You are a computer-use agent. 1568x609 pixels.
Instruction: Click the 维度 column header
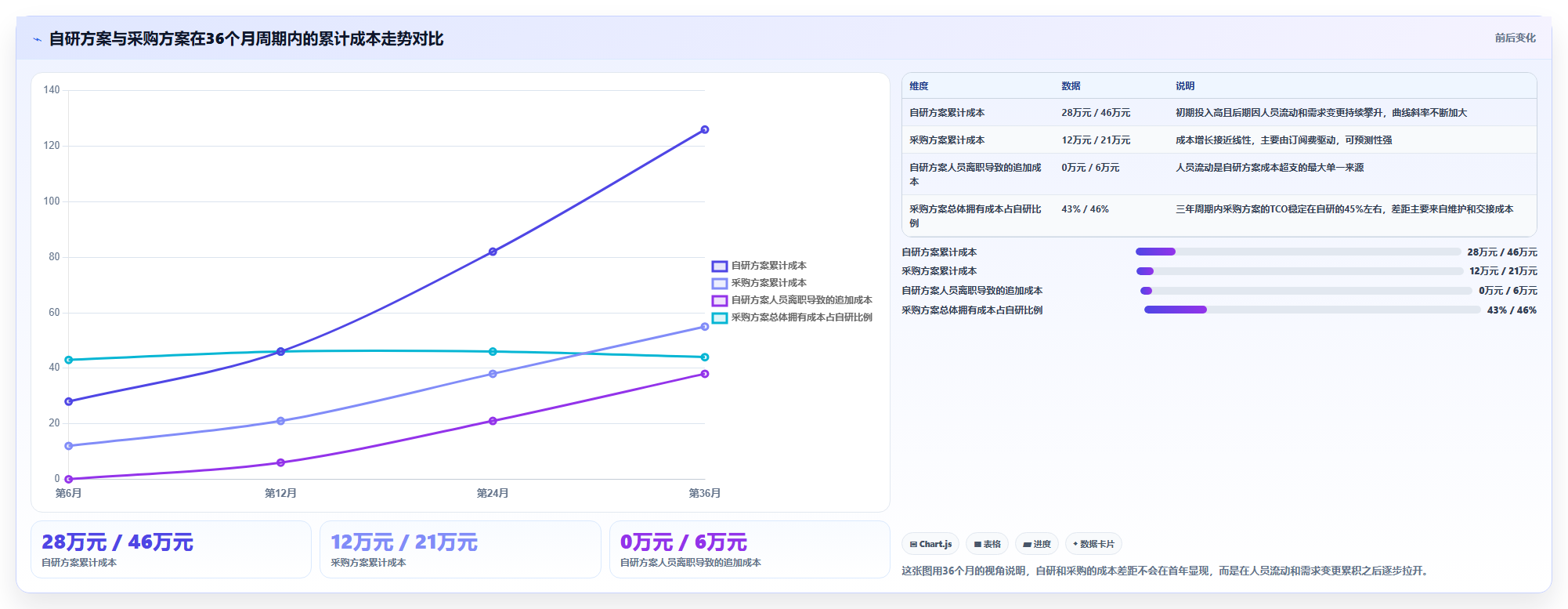pyautogui.click(x=919, y=86)
